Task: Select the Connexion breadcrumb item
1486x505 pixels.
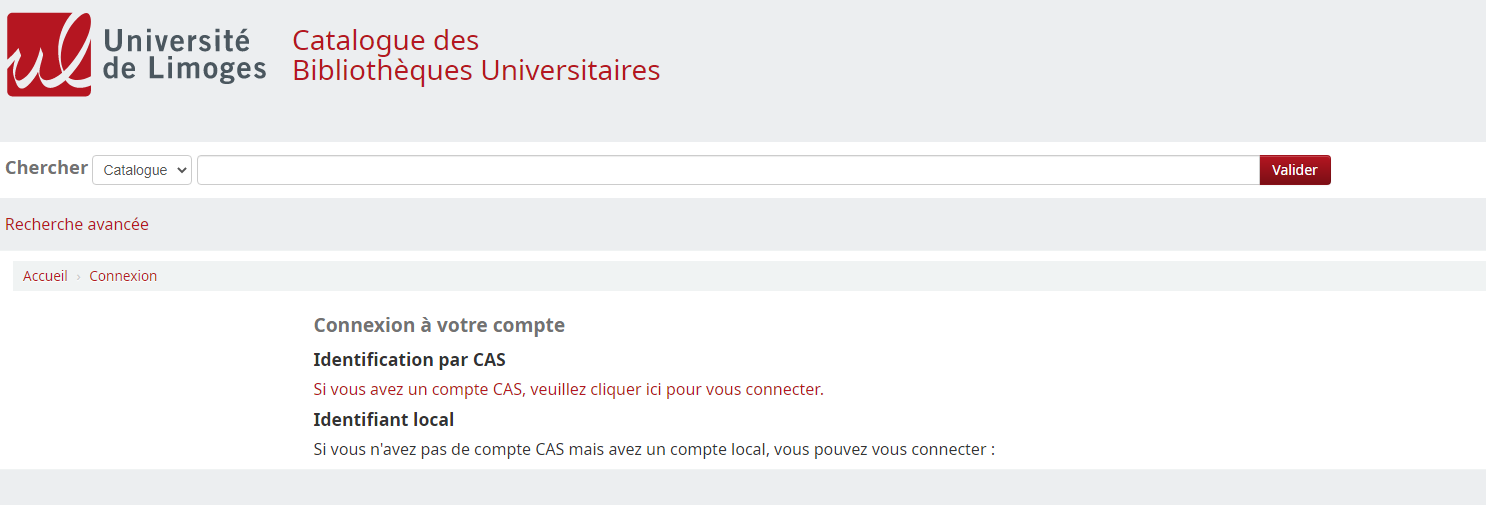Action: (123, 276)
